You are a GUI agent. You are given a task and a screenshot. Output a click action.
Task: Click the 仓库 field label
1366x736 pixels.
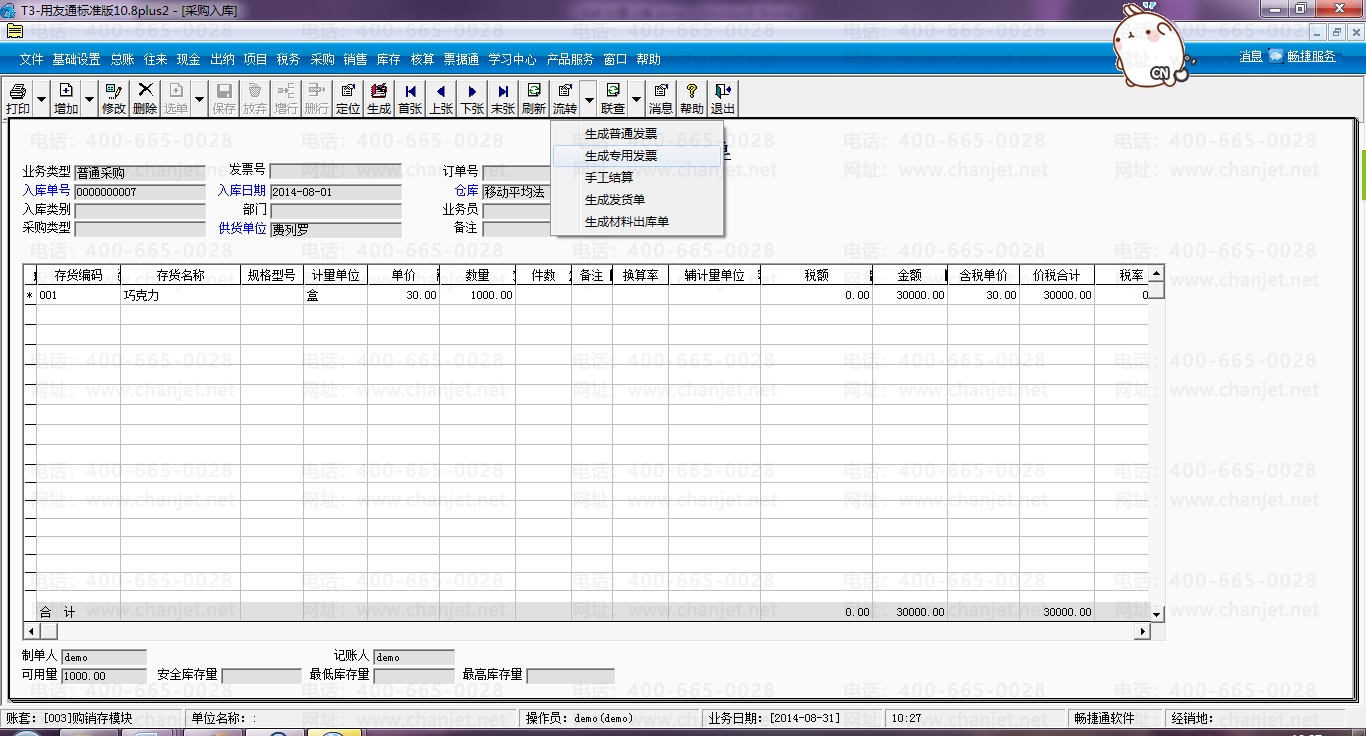pyautogui.click(x=467, y=191)
